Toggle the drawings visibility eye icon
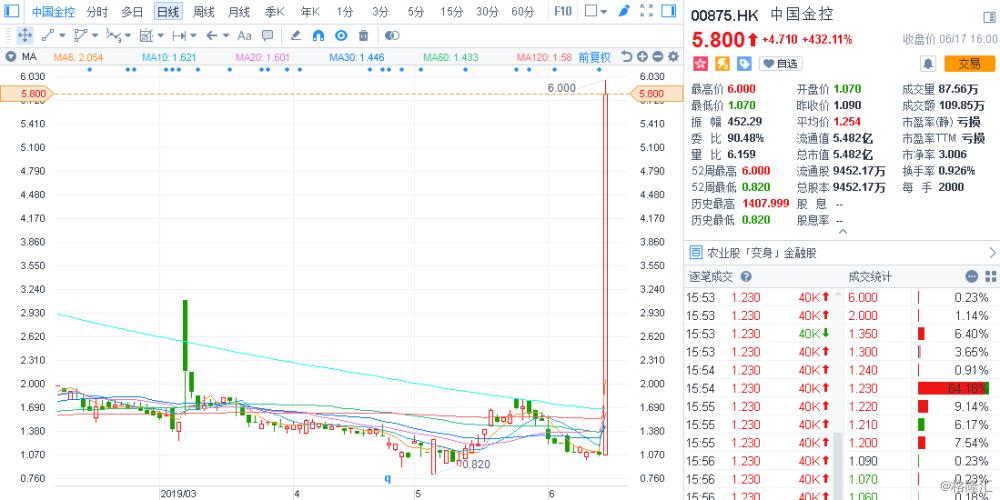 tap(343, 36)
